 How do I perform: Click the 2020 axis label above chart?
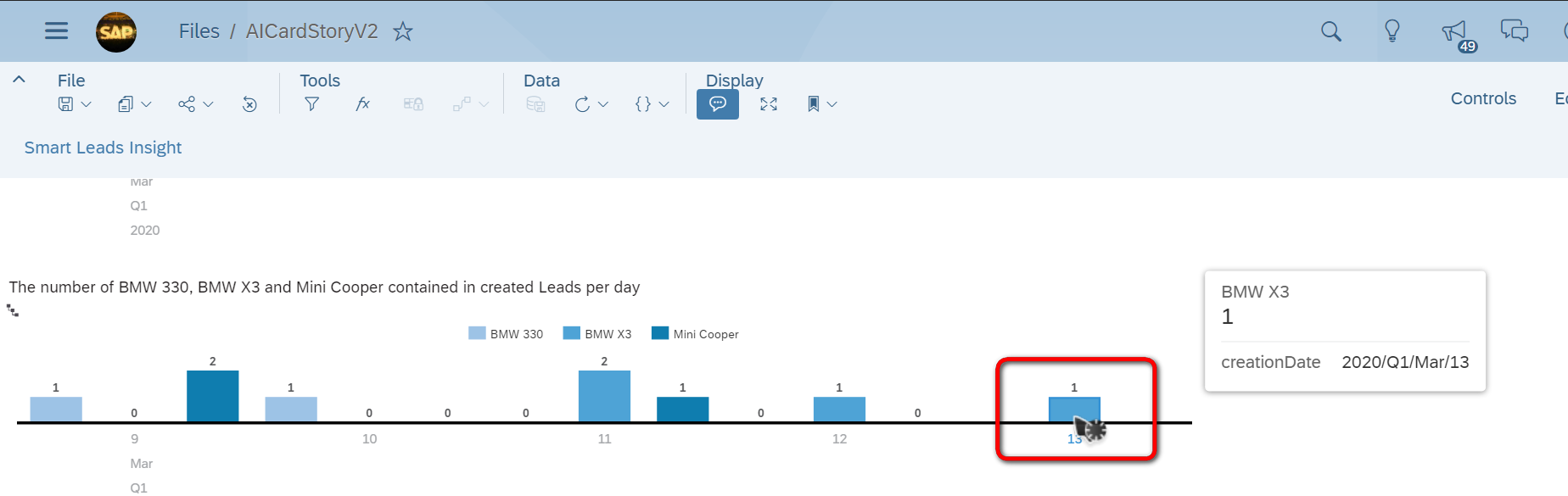(145, 230)
